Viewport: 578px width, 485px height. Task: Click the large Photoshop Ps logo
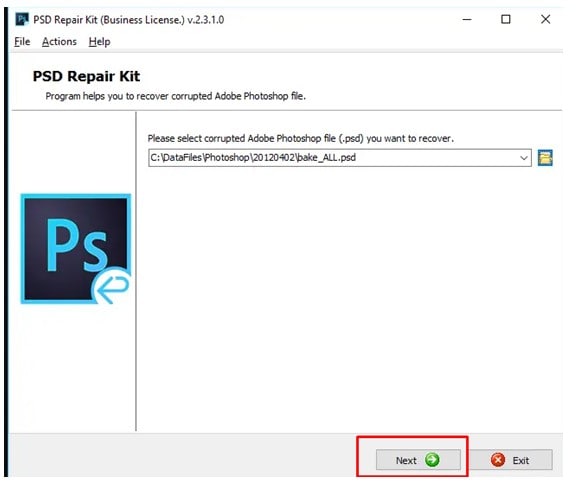tap(76, 249)
